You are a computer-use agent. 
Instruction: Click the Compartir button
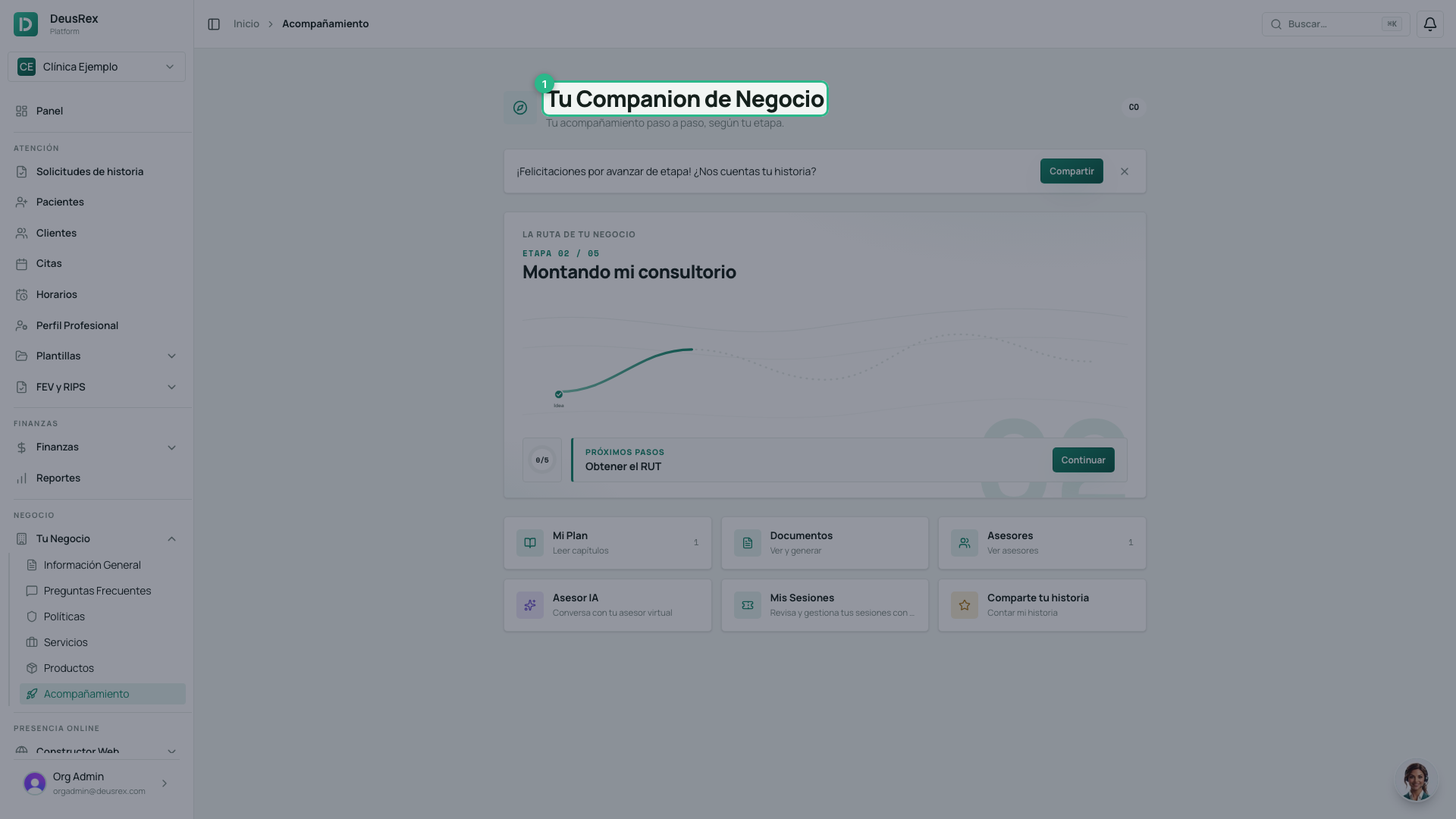point(1072,171)
